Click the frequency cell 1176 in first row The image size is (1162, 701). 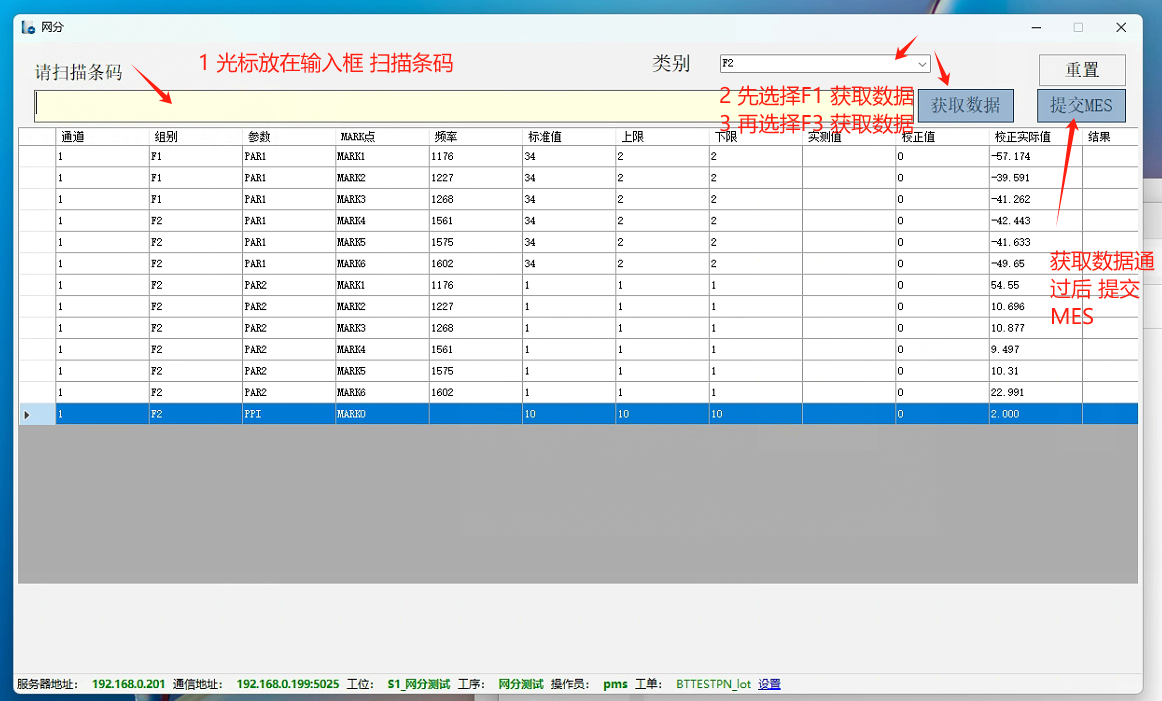tap(475, 157)
